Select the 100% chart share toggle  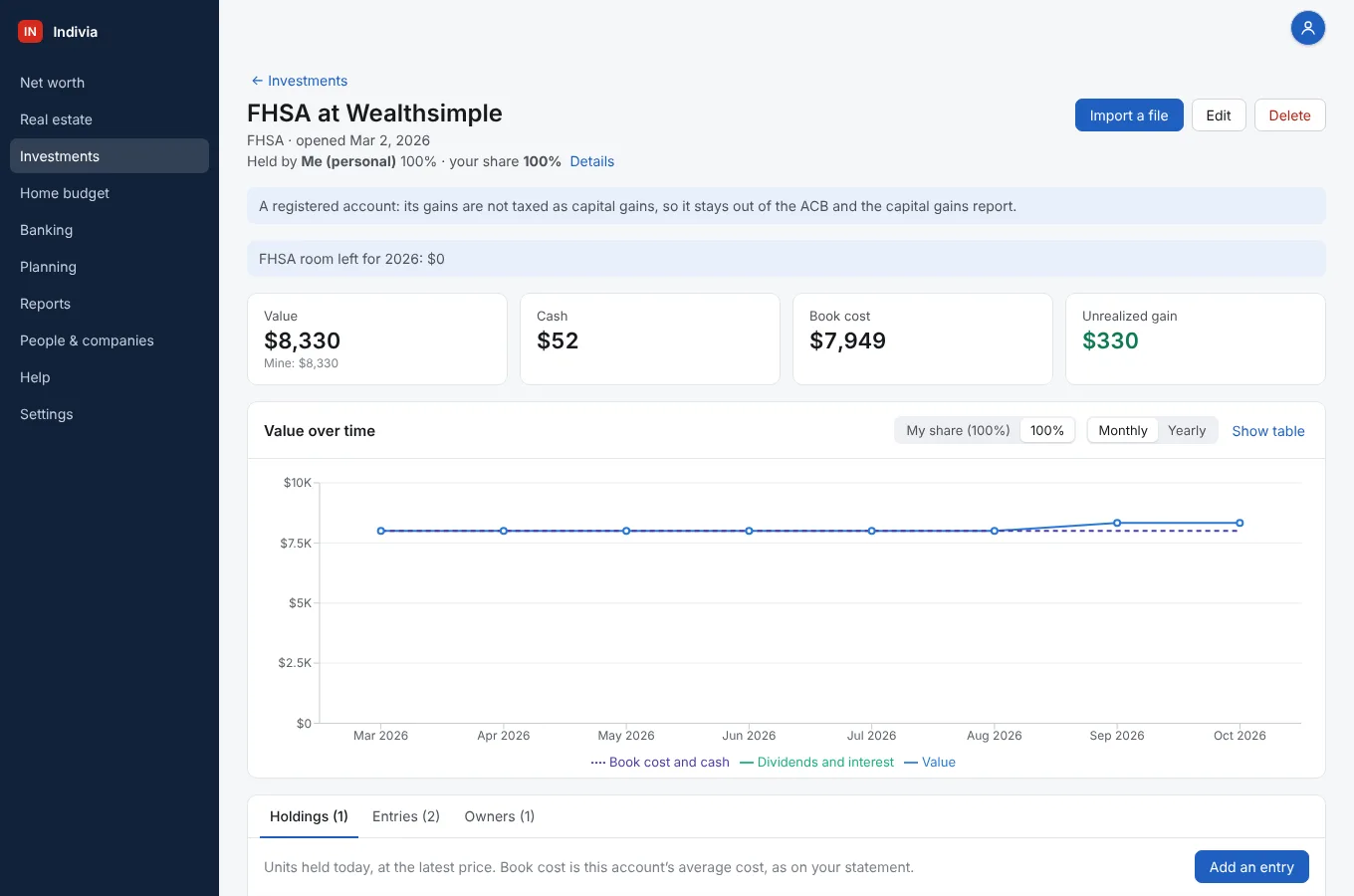coord(1047,430)
